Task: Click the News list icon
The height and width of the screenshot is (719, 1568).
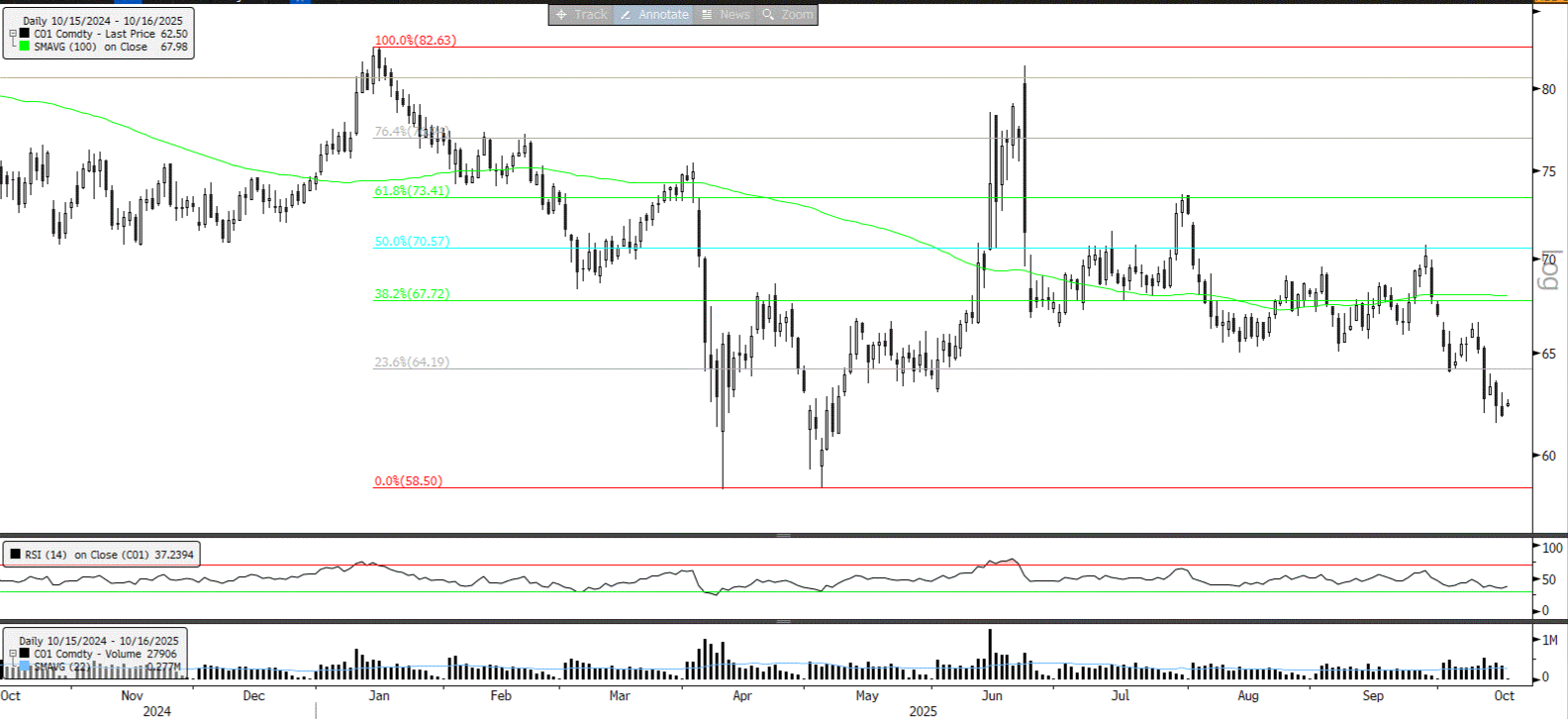Action: pos(707,15)
